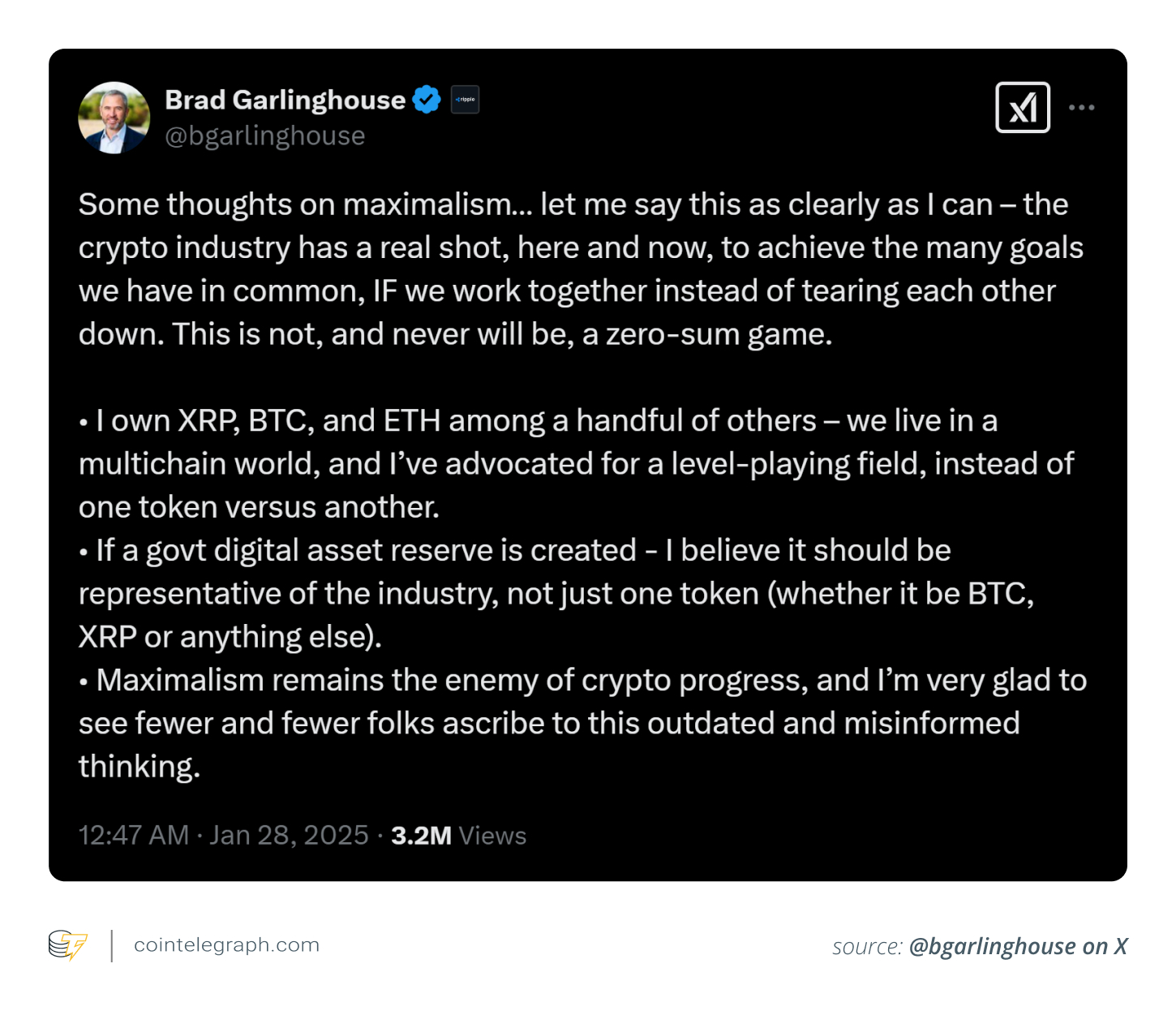This screenshot has height=1011, width=1176.
Task: Expand details from the X logo button
Action: 1023,106
